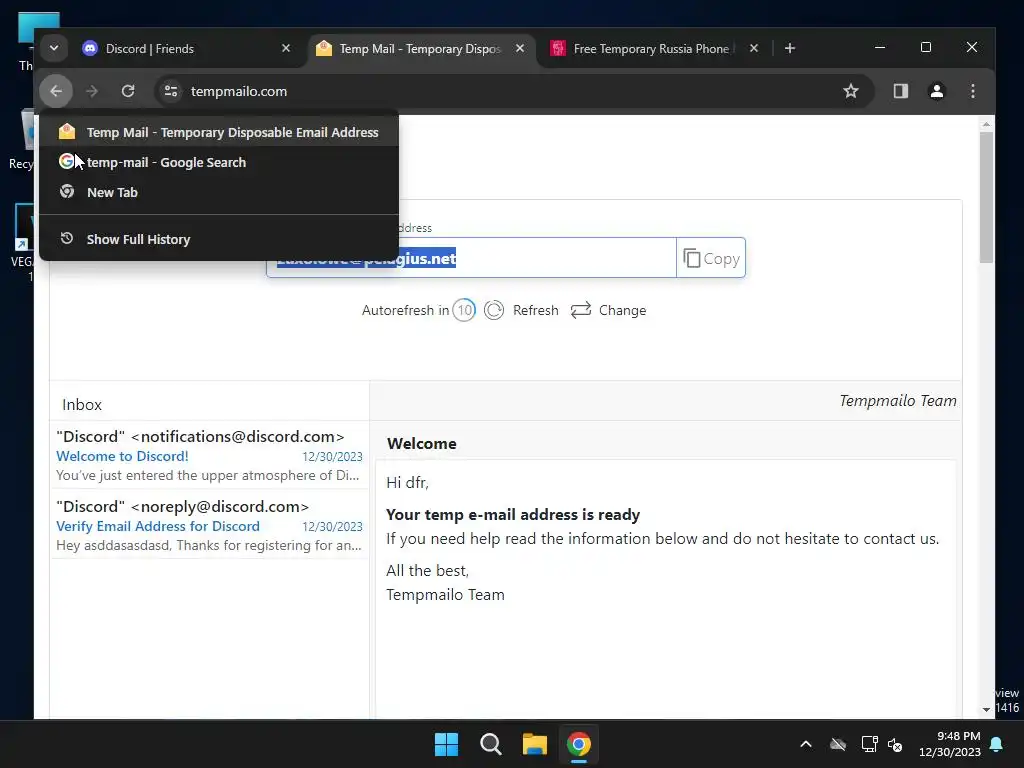The height and width of the screenshot is (768, 1024).
Task: Copy the temporary email address
Action: tap(711, 258)
